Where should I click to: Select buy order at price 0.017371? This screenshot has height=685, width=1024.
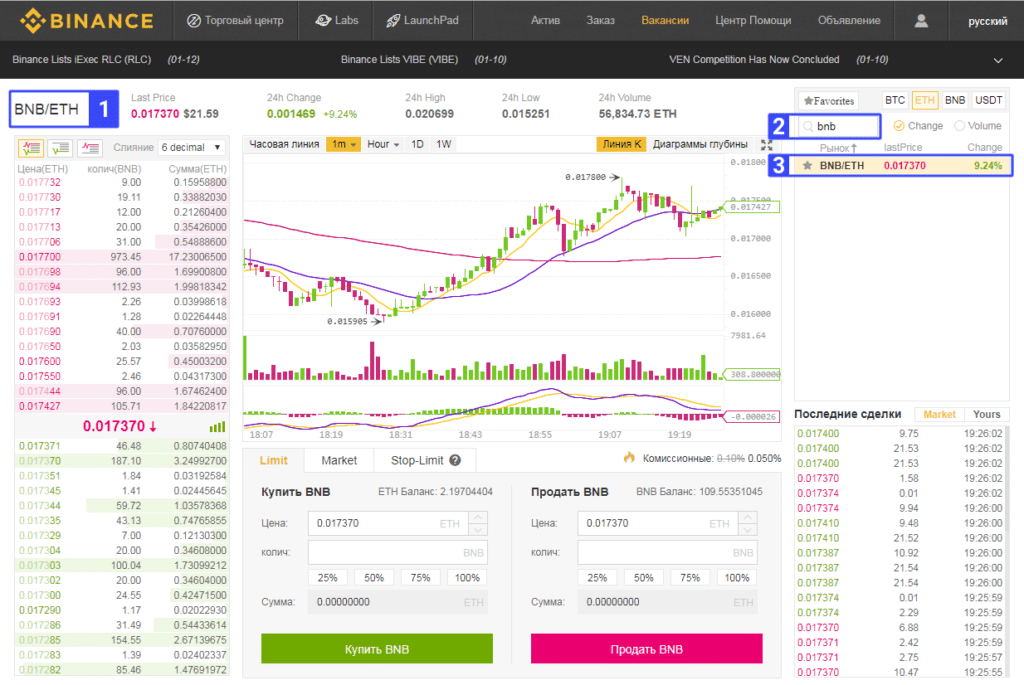pyautogui.click(x=122, y=446)
